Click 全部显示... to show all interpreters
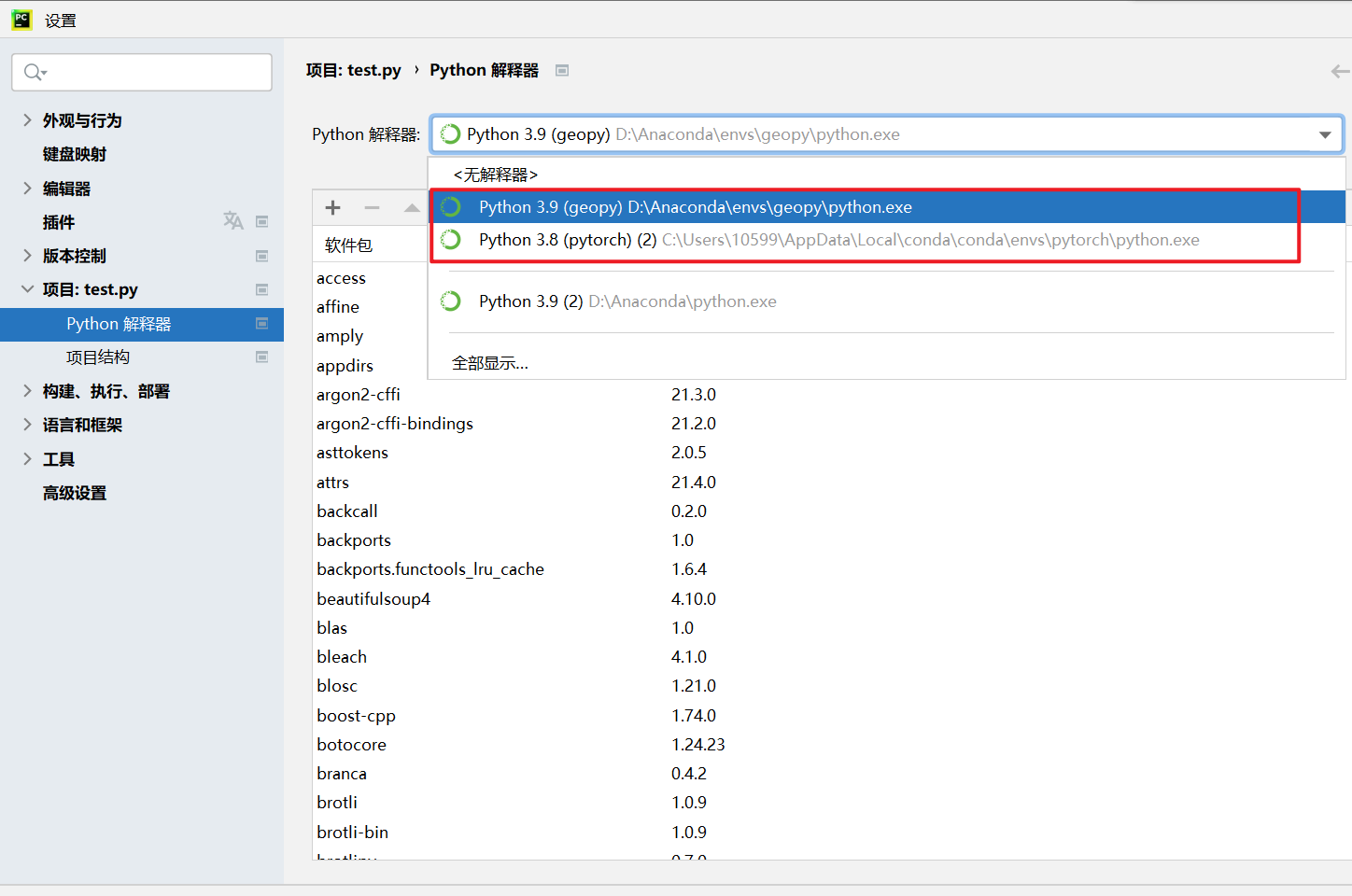Viewport: 1352px width, 896px height. (x=490, y=363)
